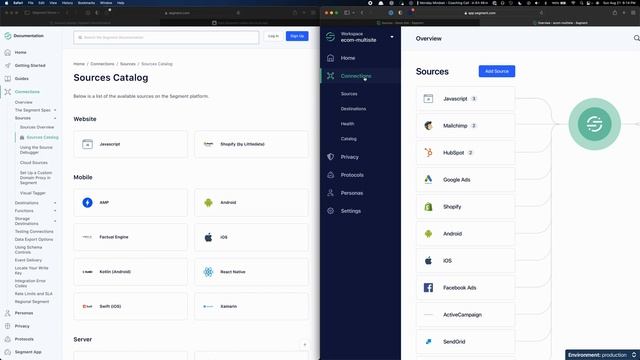Click the Javascript window icon in catalog
640x360 pixels.
[x=87, y=144]
